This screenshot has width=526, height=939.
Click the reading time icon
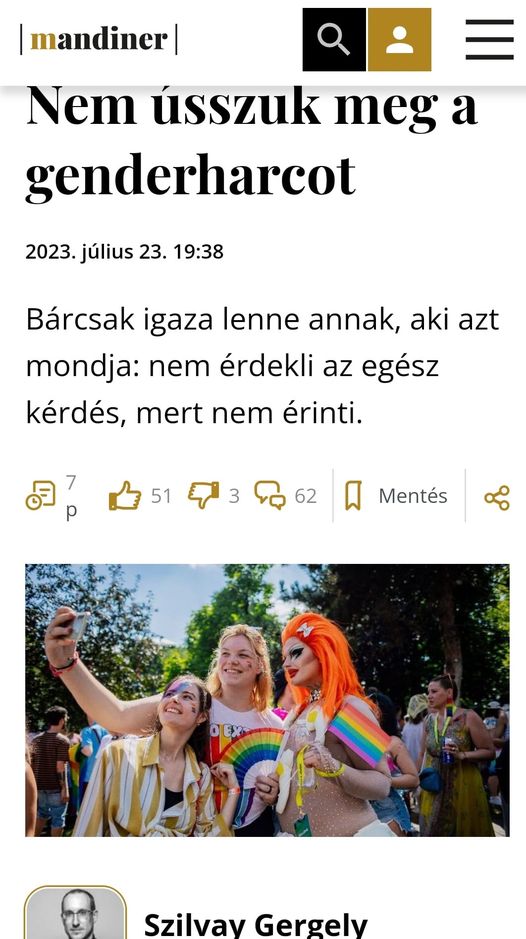tap(40, 496)
